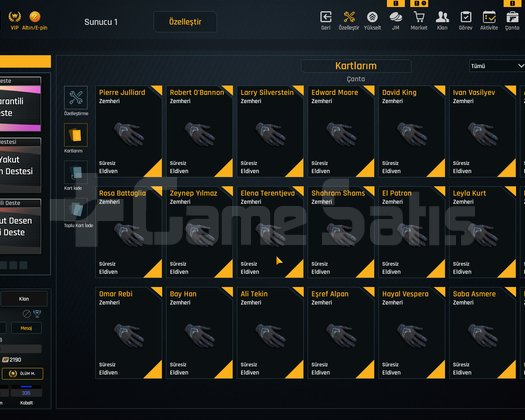
Task: Click the Mesaj button
Action: point(26,328)
